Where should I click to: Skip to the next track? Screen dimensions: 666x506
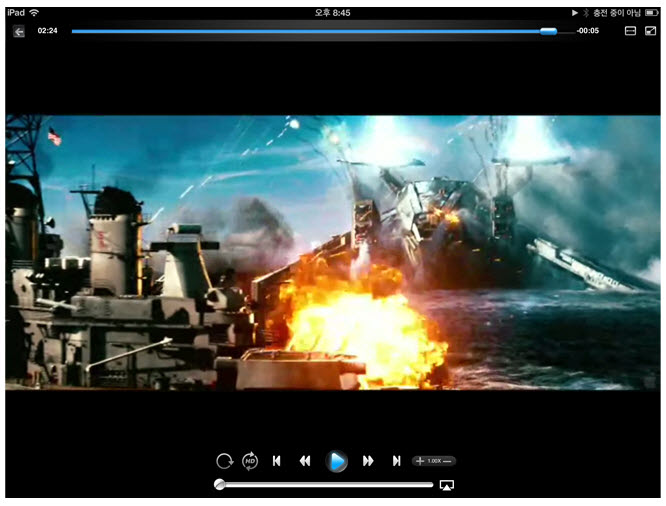(396, 461)
